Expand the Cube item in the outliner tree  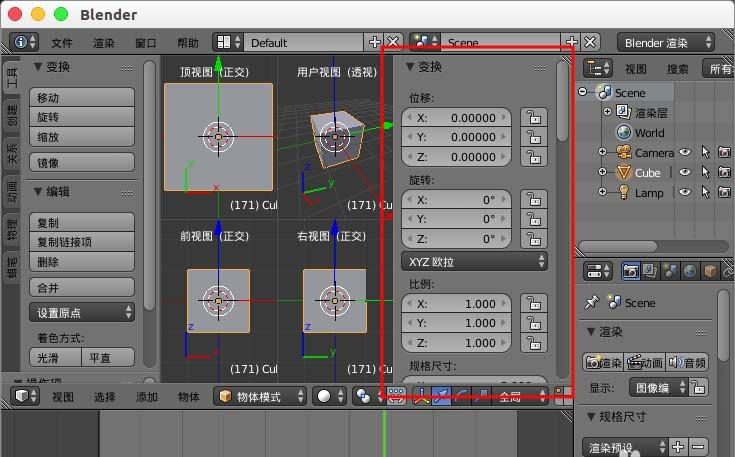click(602, 172)
